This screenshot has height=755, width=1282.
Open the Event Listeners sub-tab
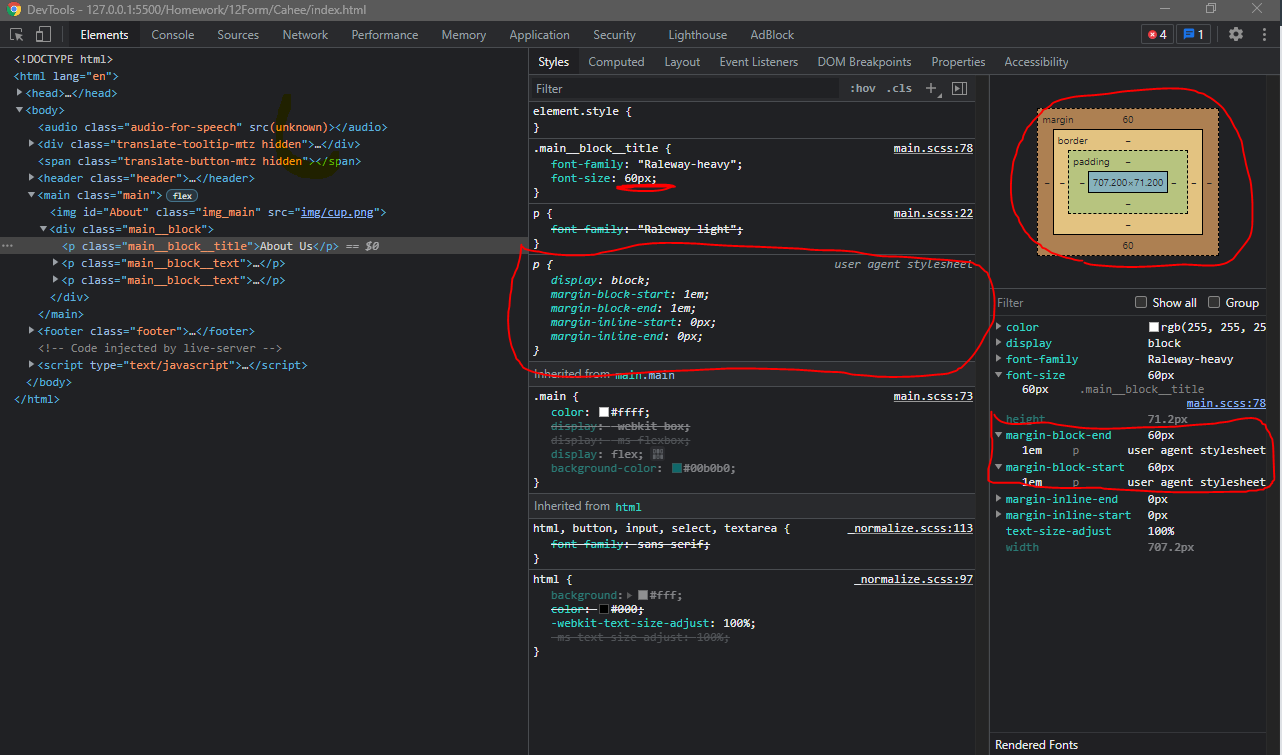759,62
